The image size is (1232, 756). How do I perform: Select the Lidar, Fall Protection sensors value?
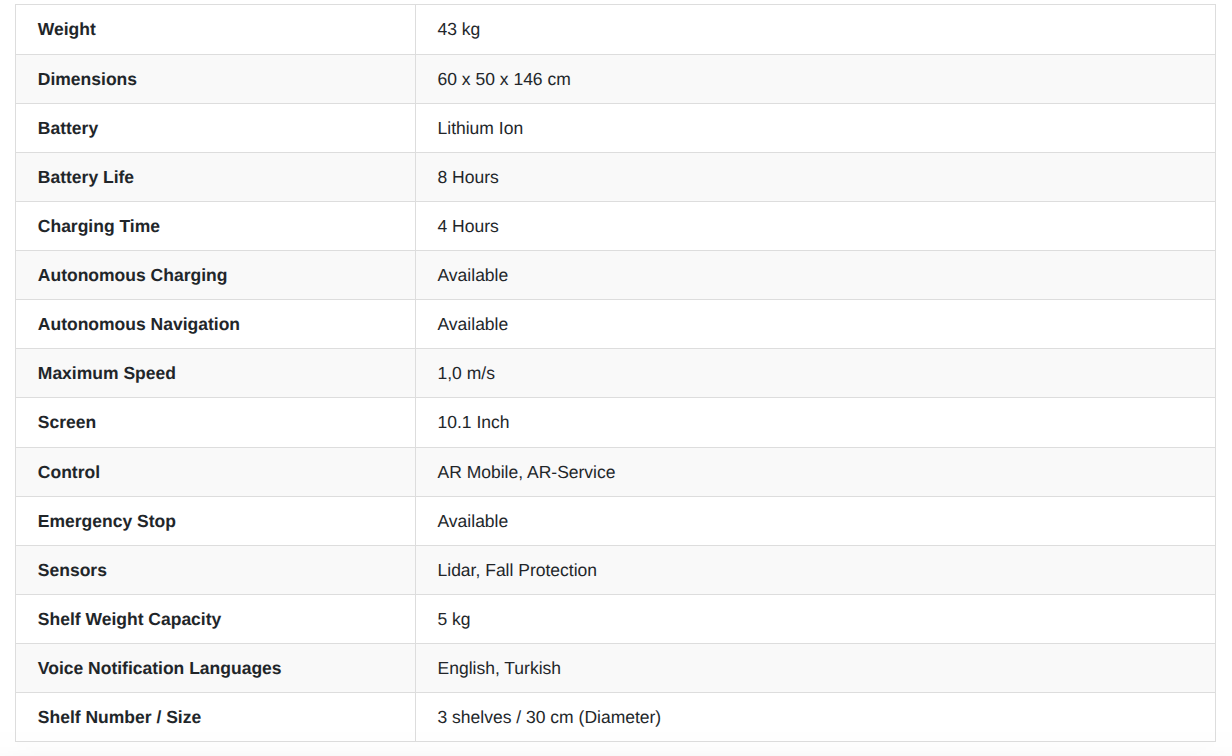tap(517, 570)
